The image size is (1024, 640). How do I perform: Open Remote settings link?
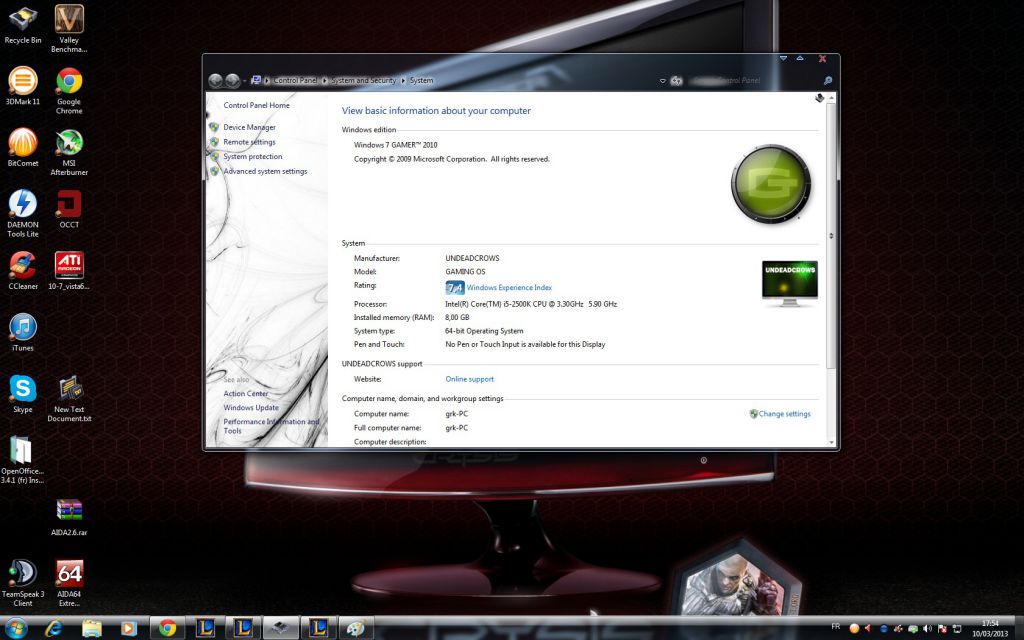[x=249, y=142]
